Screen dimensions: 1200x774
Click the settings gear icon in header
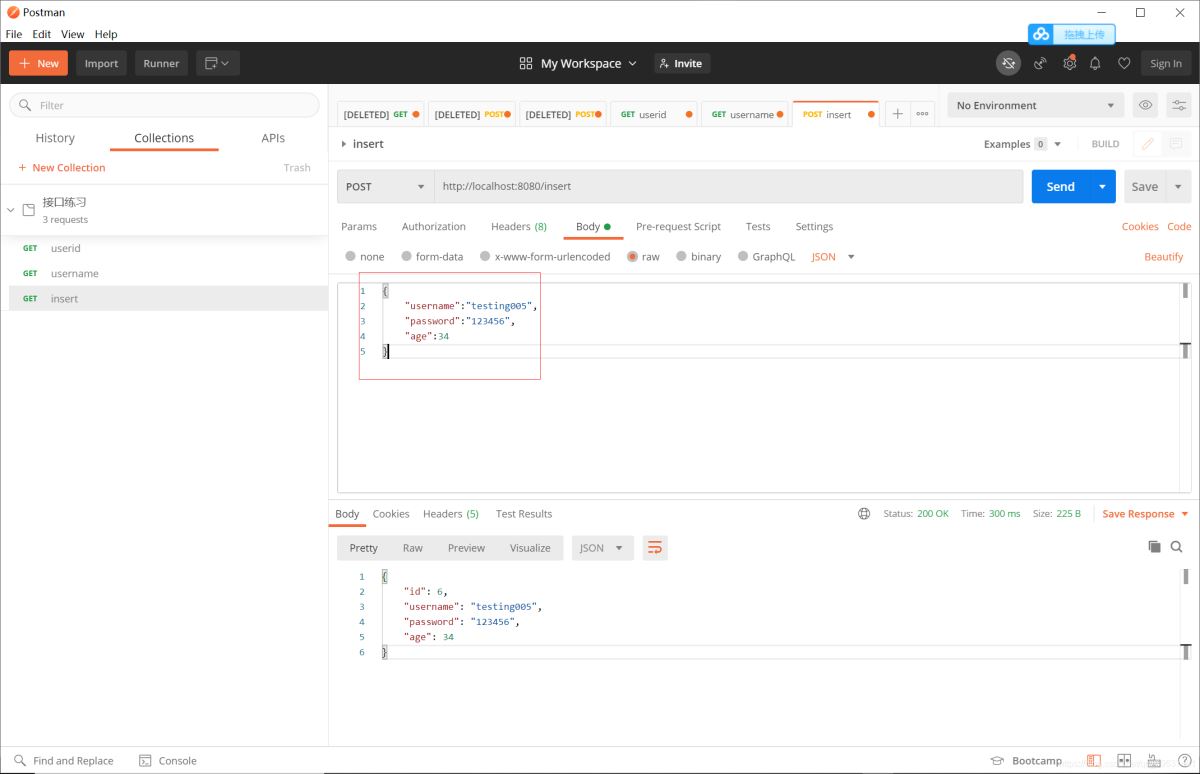click(x=1069, y=63)
